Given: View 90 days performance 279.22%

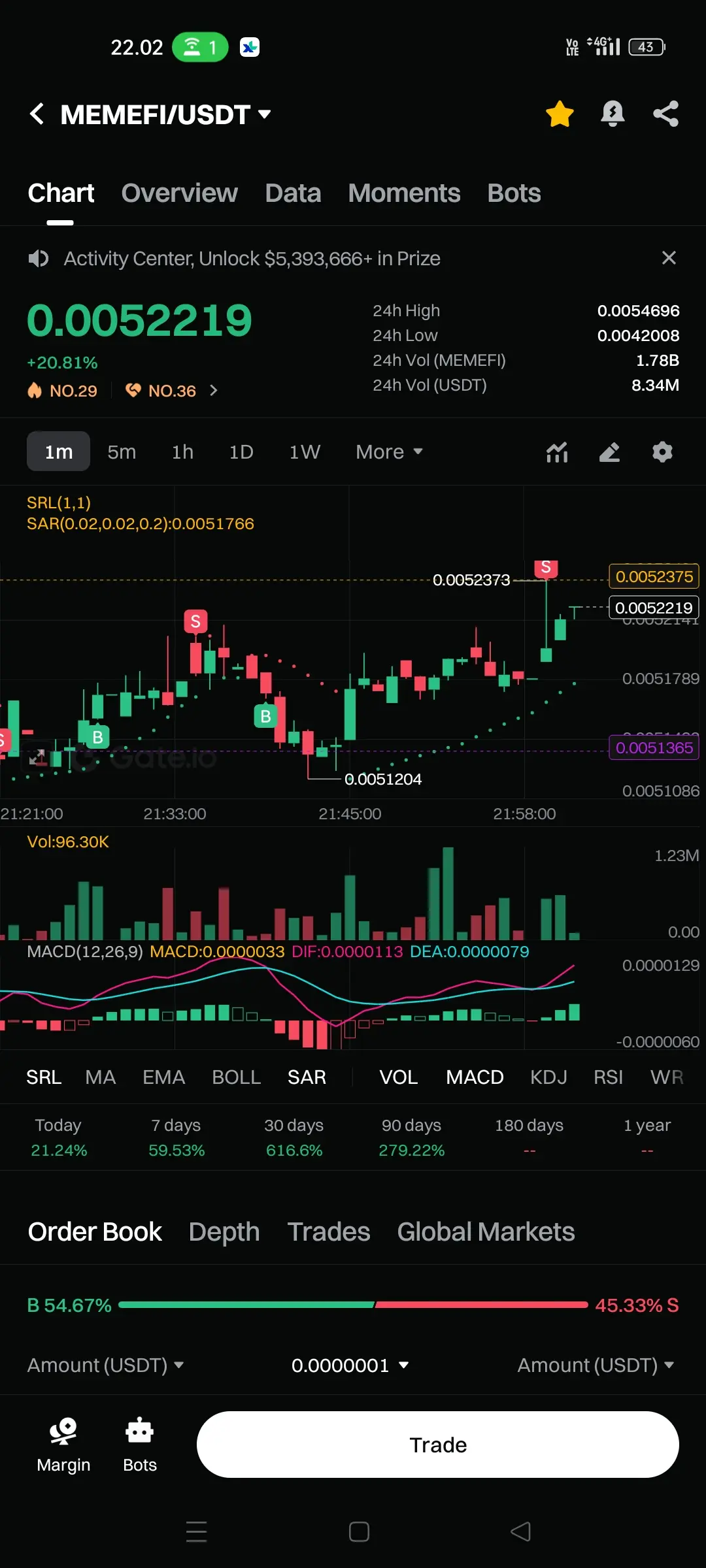Looking at the screenshot, I should pos(412,1137).
